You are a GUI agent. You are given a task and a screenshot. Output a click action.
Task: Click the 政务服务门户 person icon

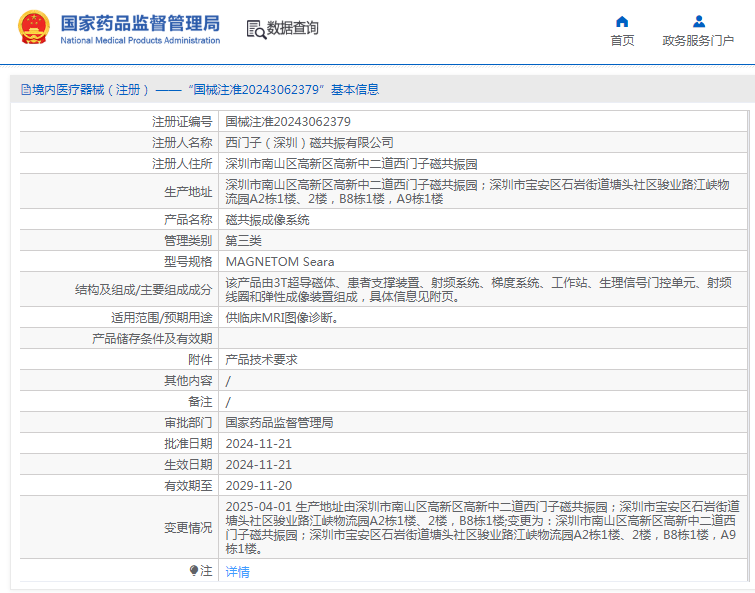[x=699, y=22]
